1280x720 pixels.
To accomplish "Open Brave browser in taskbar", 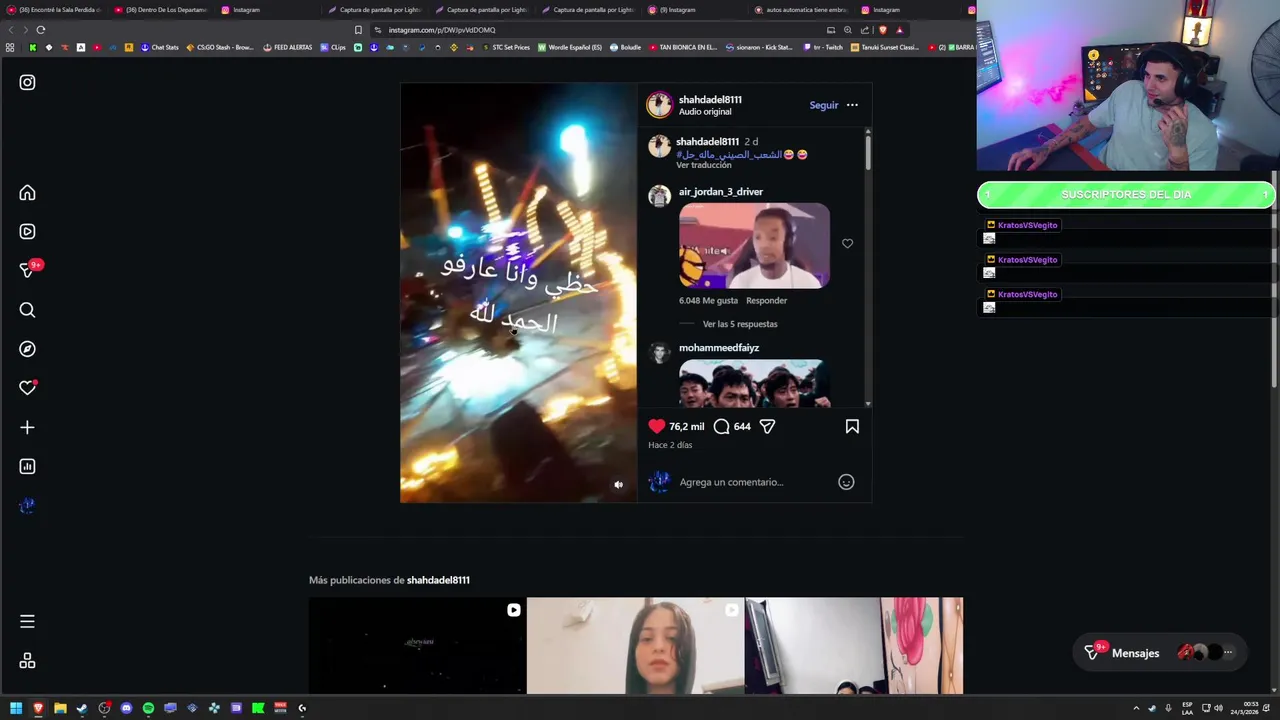I will 38,708.
